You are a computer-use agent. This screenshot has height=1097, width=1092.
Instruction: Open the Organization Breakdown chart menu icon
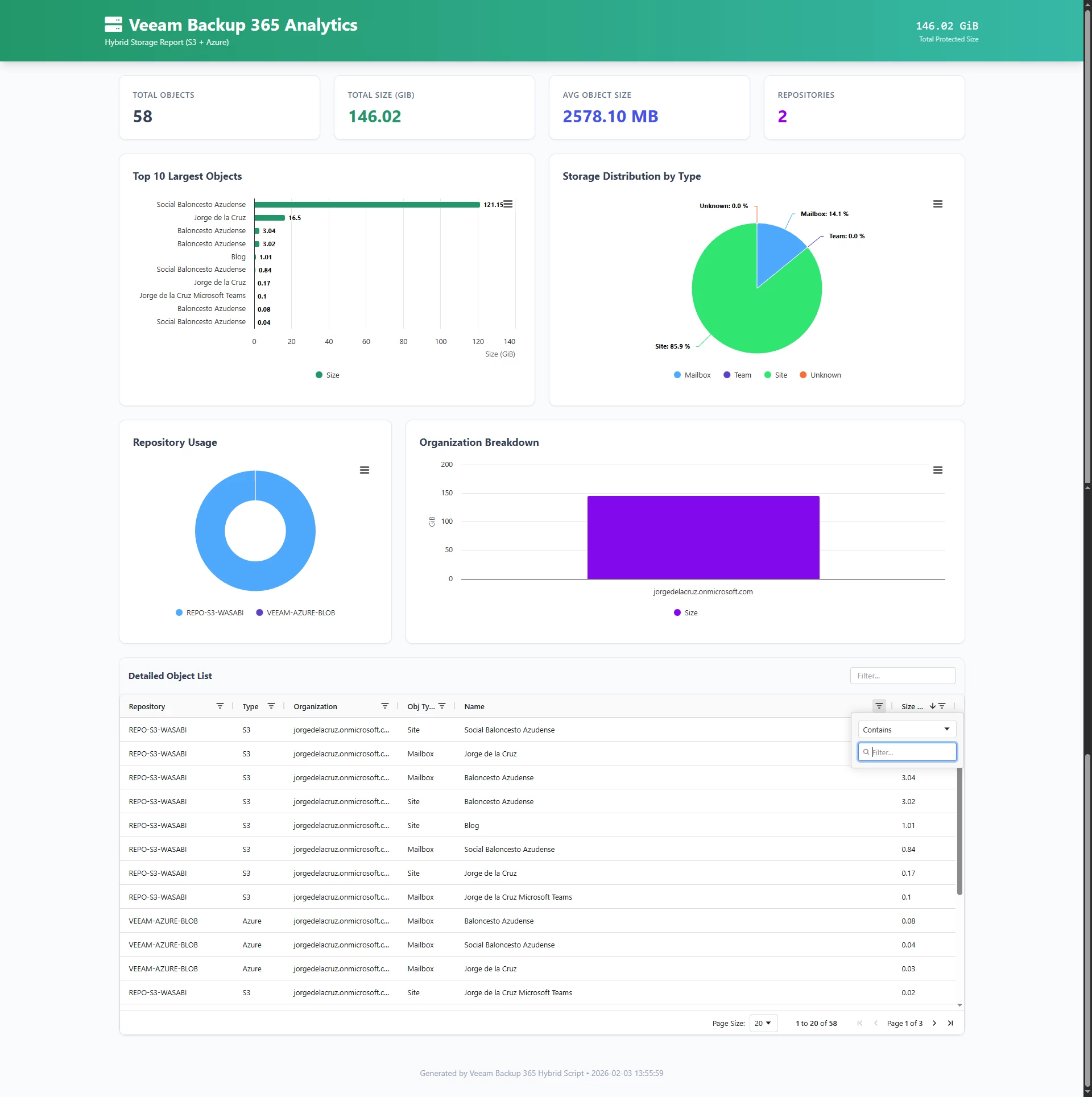(x=937, y=470)
